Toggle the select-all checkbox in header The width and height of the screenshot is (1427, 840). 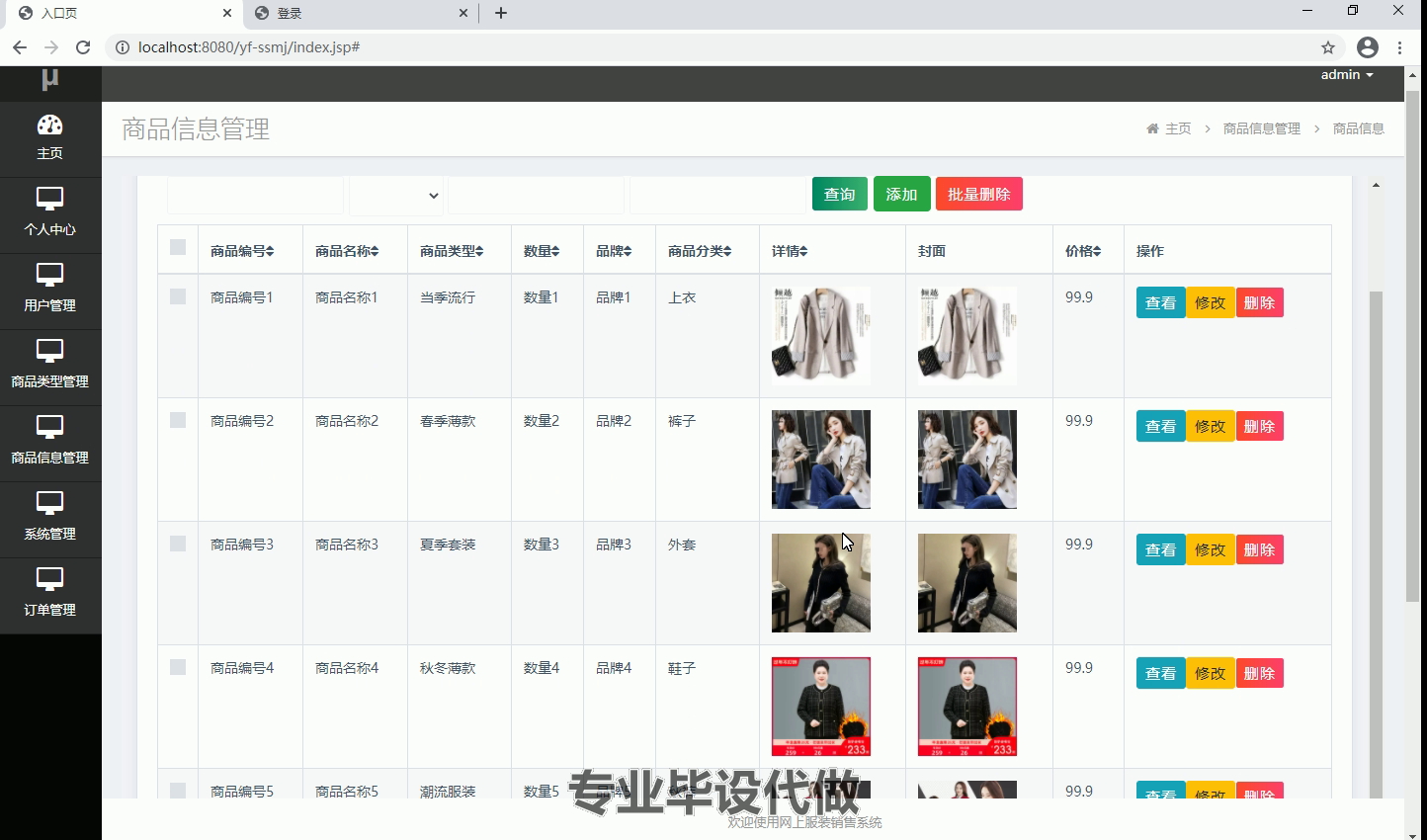(x=178, y=247)
